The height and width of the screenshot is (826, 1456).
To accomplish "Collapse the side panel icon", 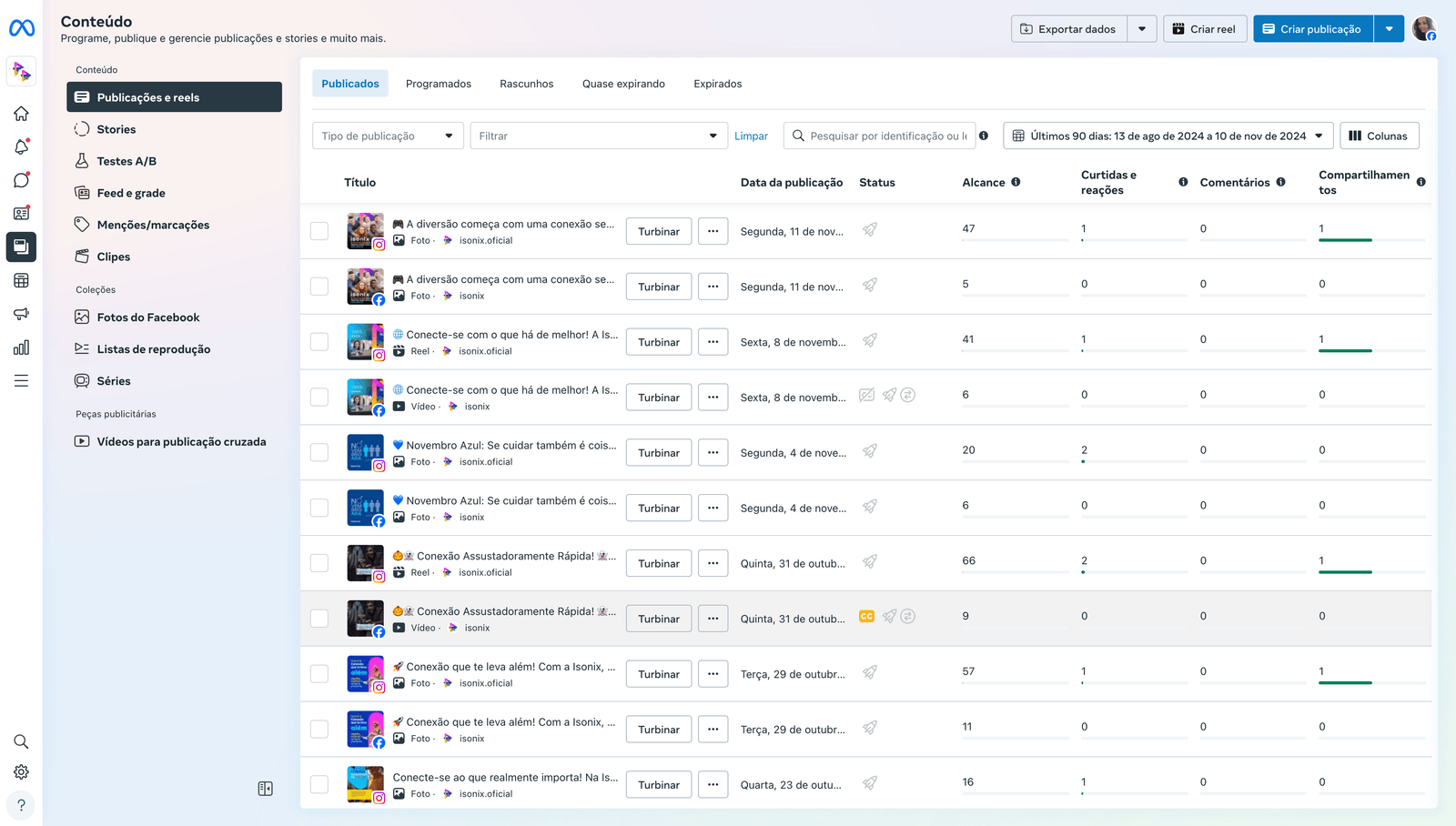I will 265,789.
